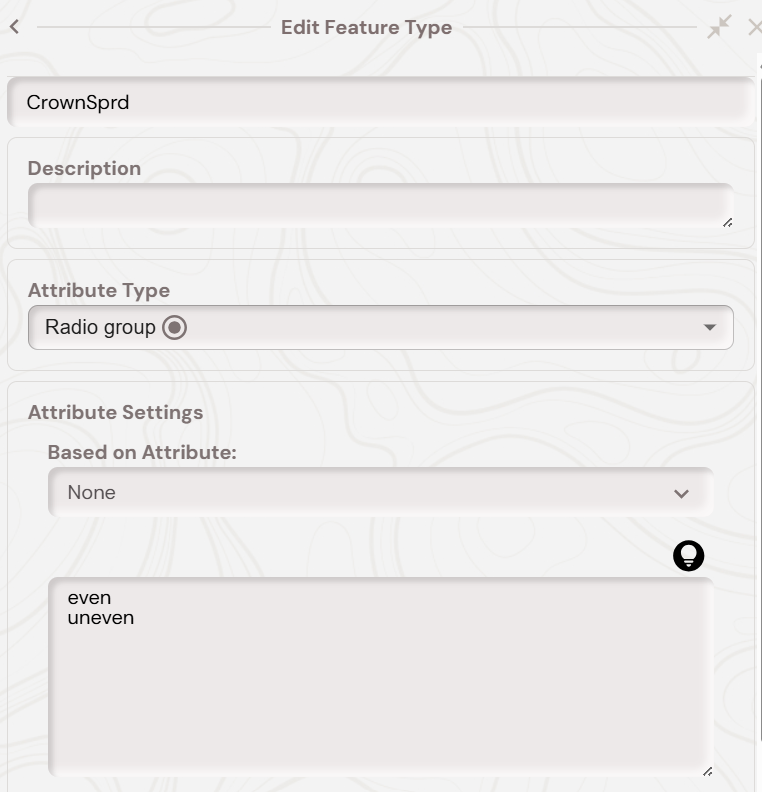Go back using the left chevron arrow
The width and height of the screenshot is (762, 792).
[14, 27]
